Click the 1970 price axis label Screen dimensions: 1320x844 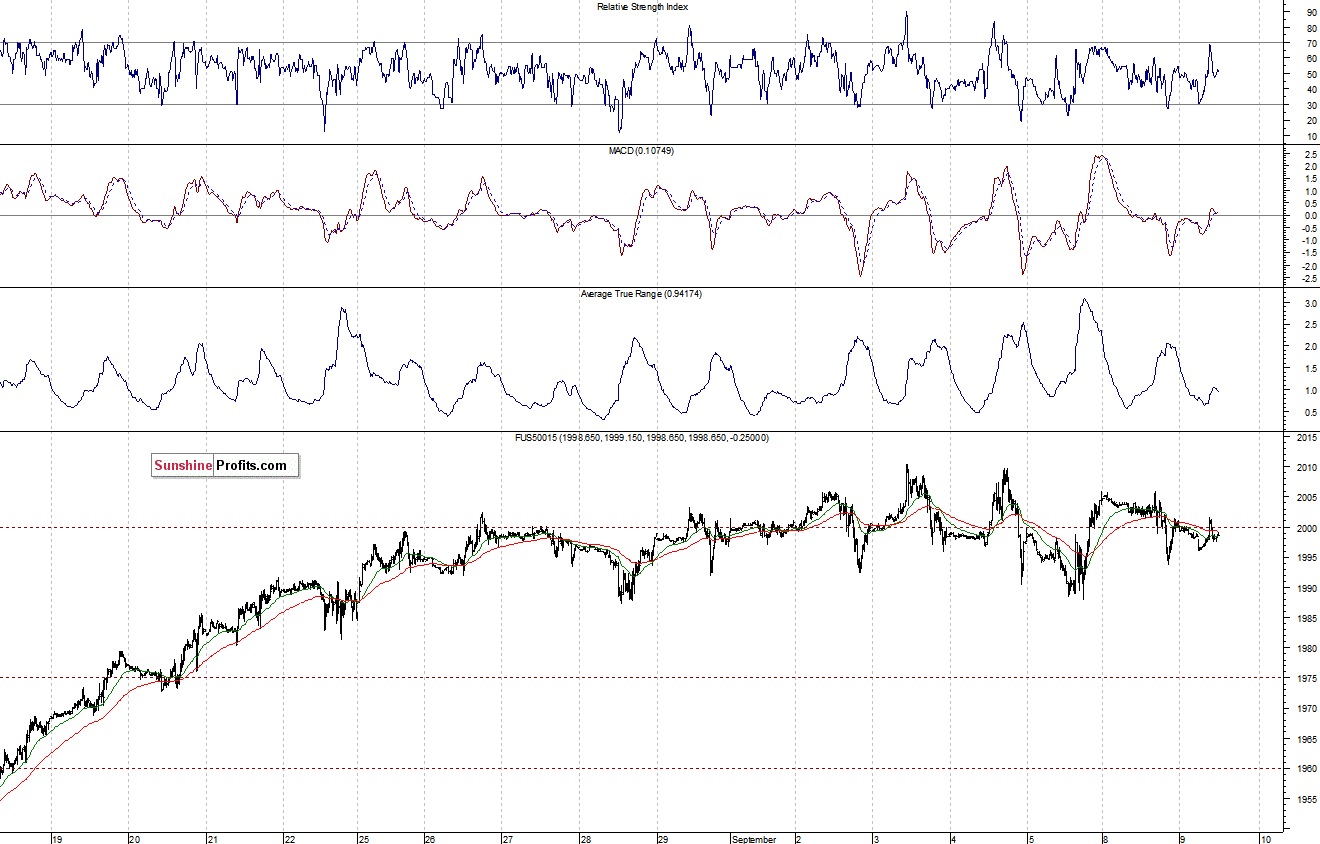[x=1305, y=709]
